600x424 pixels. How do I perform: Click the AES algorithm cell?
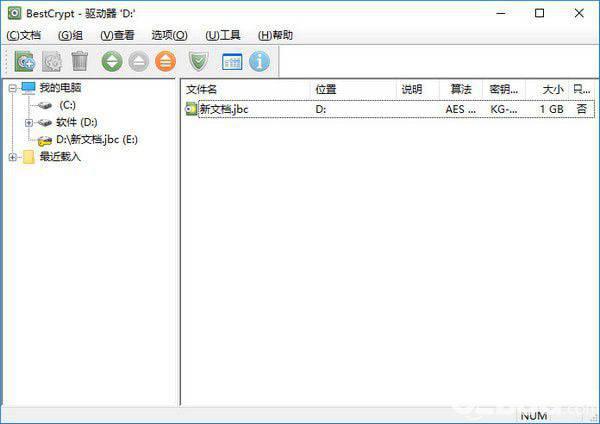(x=460, y=109)
